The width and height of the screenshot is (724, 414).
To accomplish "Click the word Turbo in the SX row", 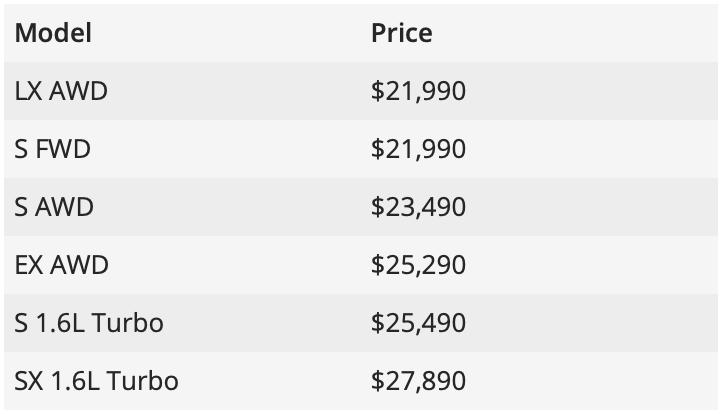I will (x=144, y=382).
